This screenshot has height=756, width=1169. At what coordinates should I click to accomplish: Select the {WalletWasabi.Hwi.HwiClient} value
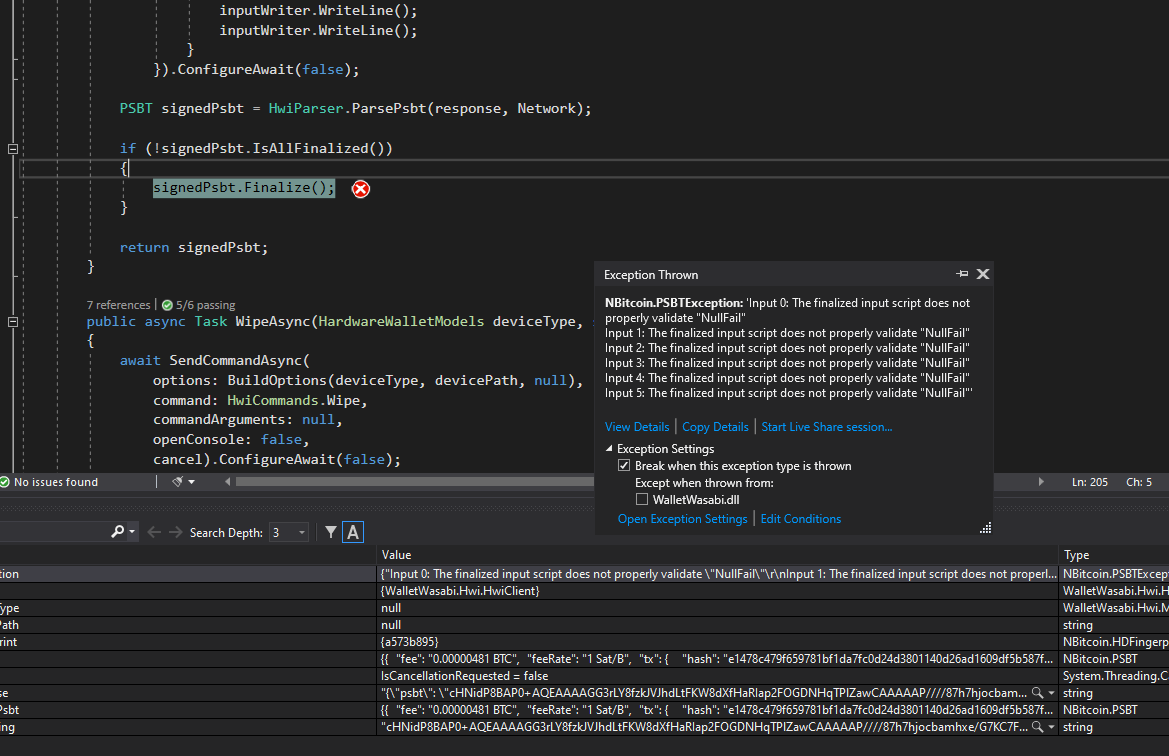pyautogui.click(x=460, y=590)
